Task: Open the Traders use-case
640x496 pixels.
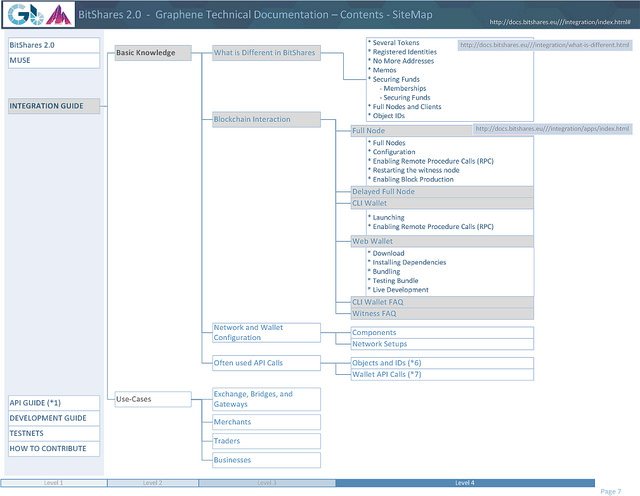Action: point(267,441)
